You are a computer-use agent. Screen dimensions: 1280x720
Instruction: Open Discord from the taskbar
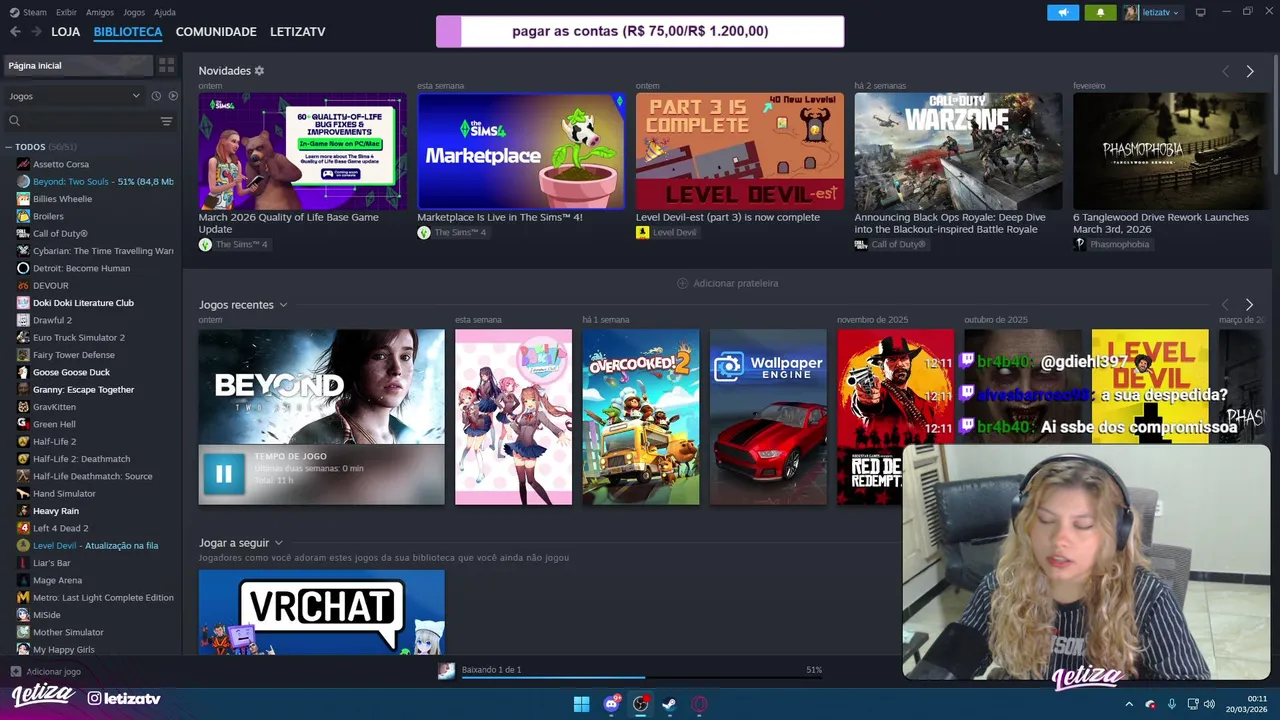(611, 704)
